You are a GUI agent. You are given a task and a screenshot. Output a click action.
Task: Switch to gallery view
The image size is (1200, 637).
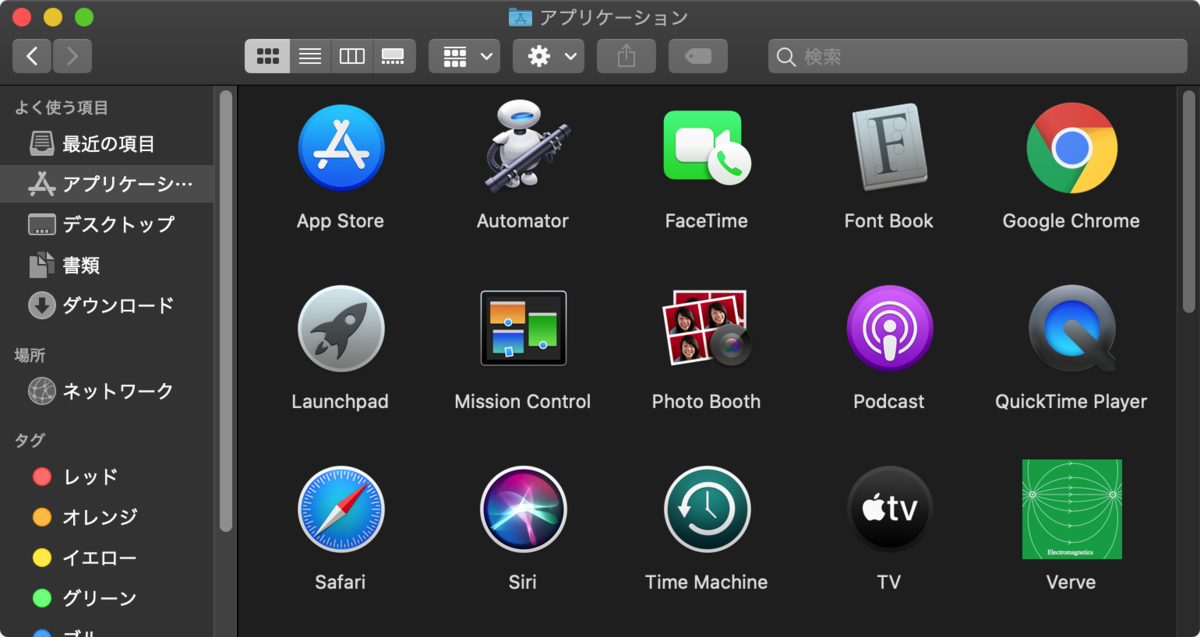(x=394, y=56)
